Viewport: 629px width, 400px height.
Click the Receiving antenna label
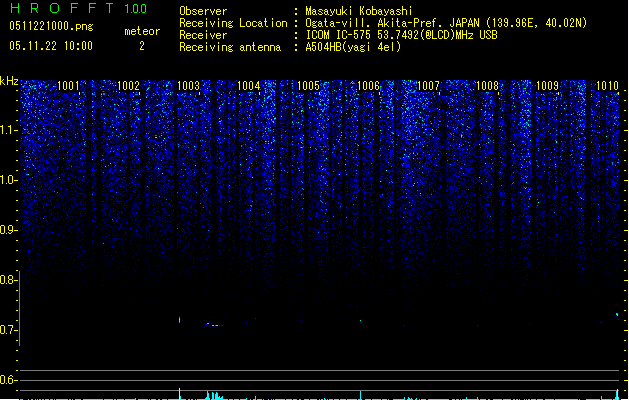(230, 47)
